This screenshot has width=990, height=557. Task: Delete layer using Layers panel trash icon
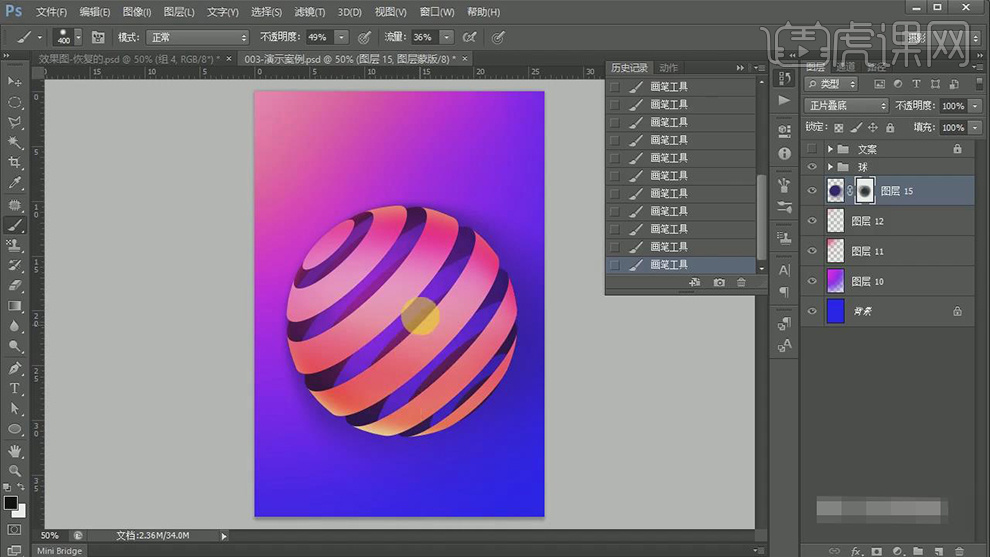click(958, 551)
